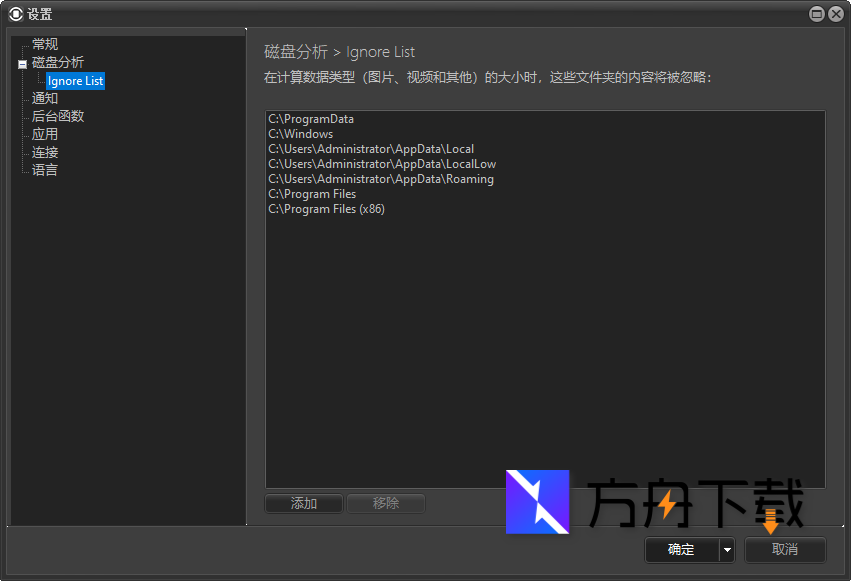Viewport: 851px width, 581px height.
Task: Cancel changes with the 取消 button
Action: click(x=785, y=550)
